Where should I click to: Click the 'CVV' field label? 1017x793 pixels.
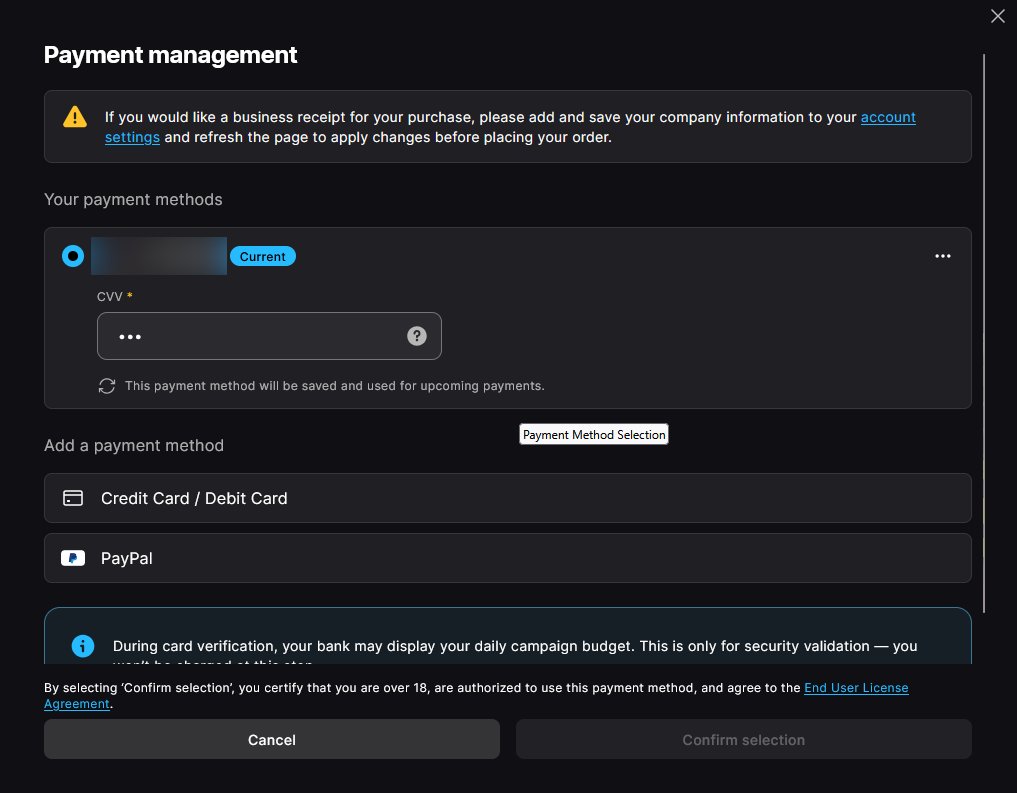click(110, 296)
